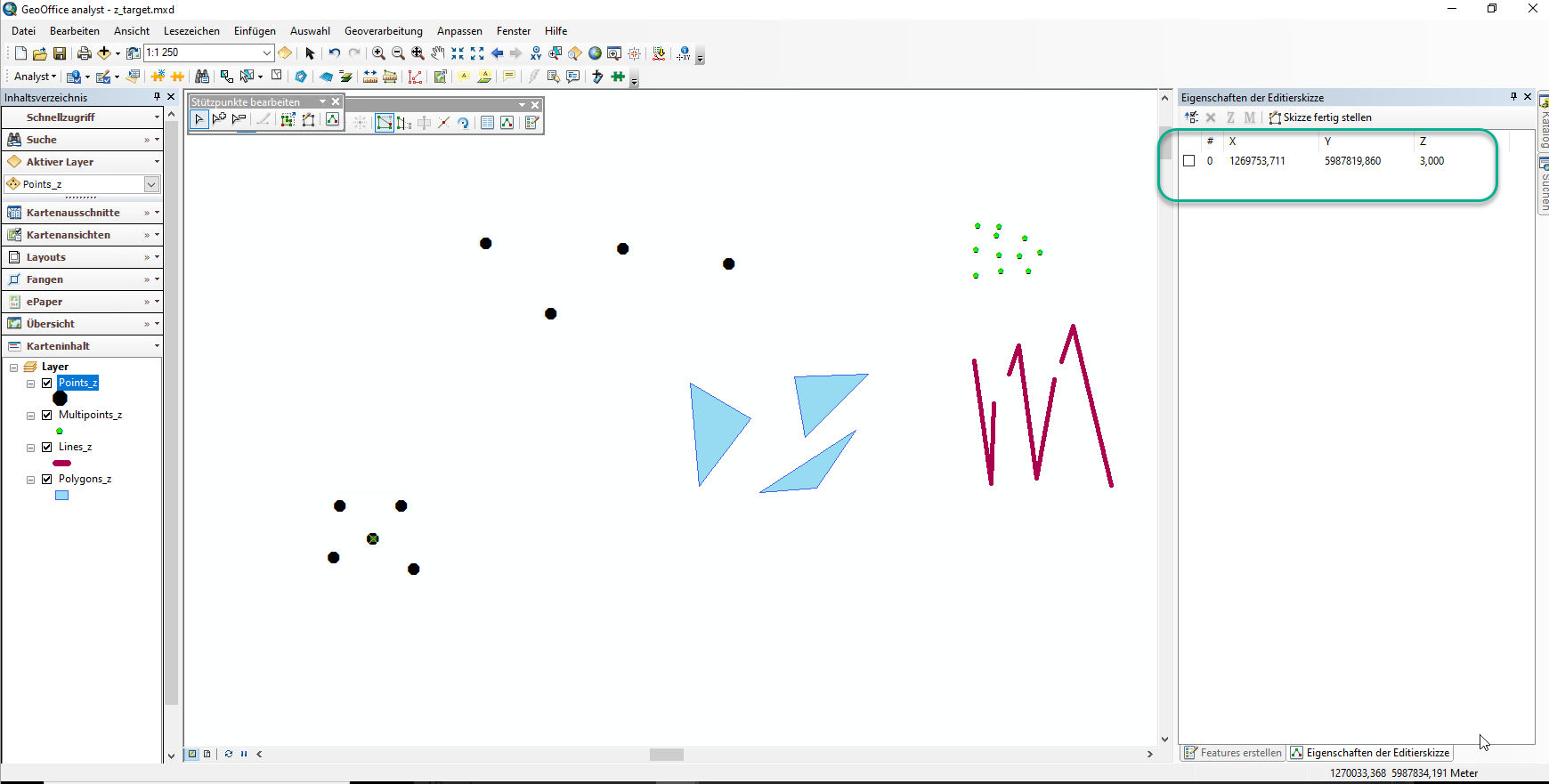Uncheck the Lines_z layer checkbox

click(47, 447)
